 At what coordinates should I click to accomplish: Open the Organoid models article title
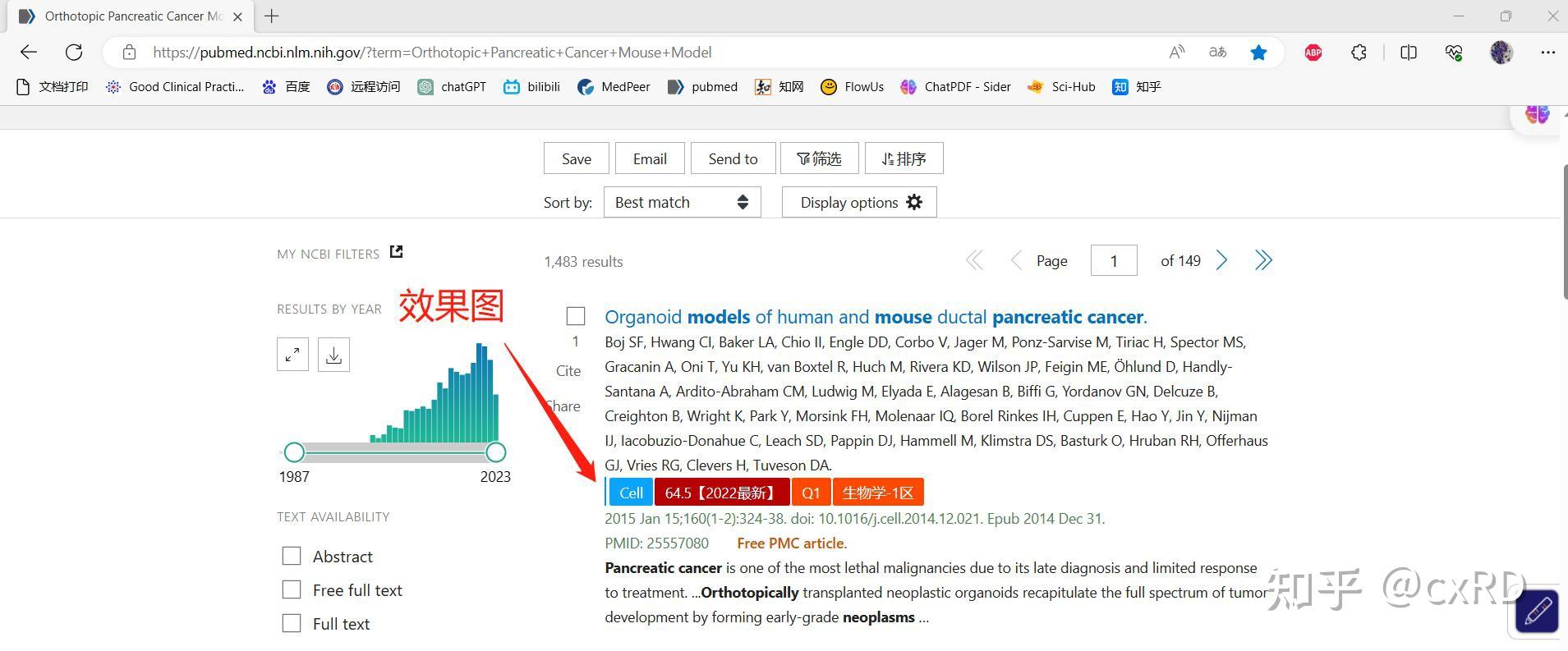(x=876, y=317)
